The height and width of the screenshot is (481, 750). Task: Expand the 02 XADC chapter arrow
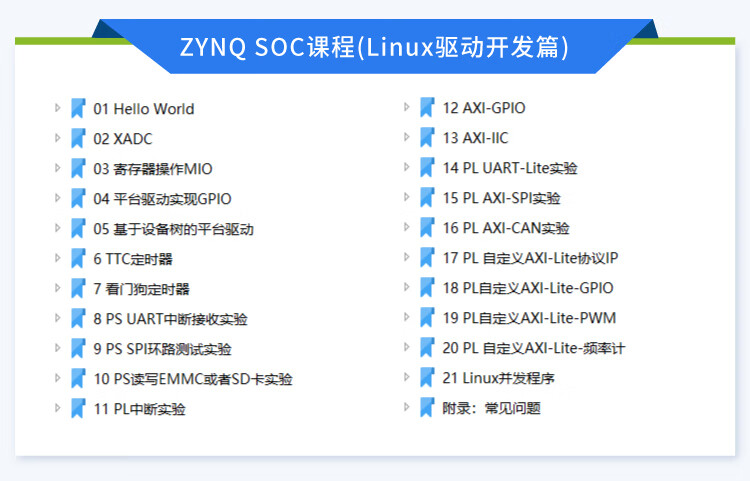coord(57,138)
